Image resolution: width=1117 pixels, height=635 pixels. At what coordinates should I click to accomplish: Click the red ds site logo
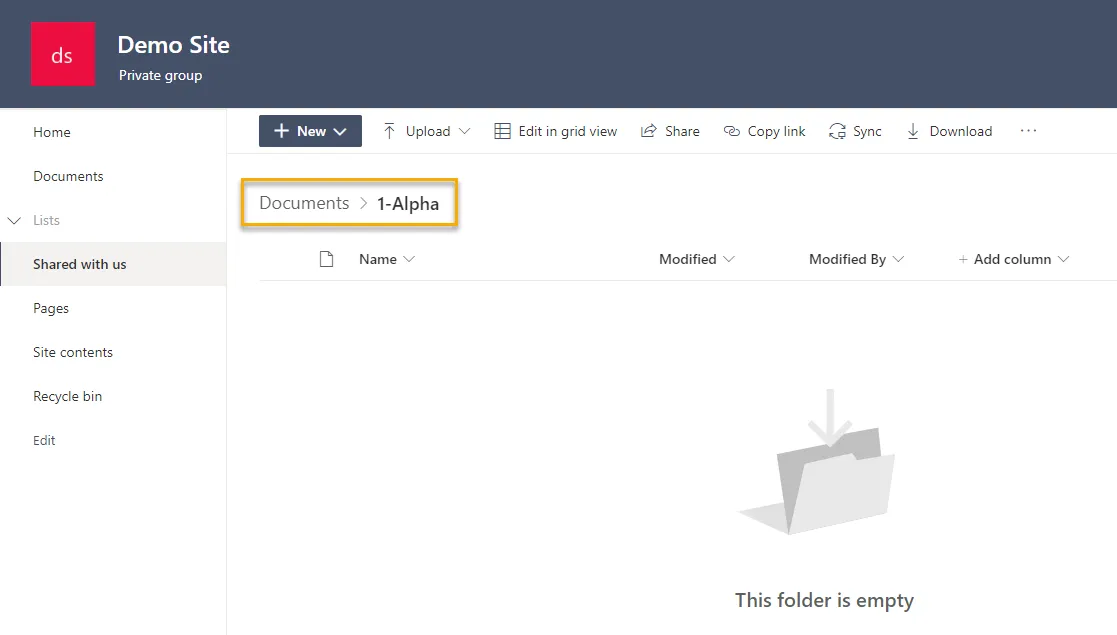63,54
